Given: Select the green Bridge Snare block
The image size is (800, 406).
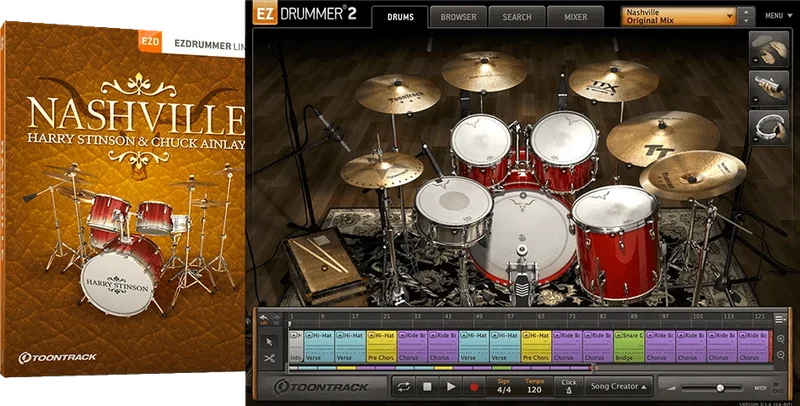Looking at the screenshot, I should (x=629, y=346).
